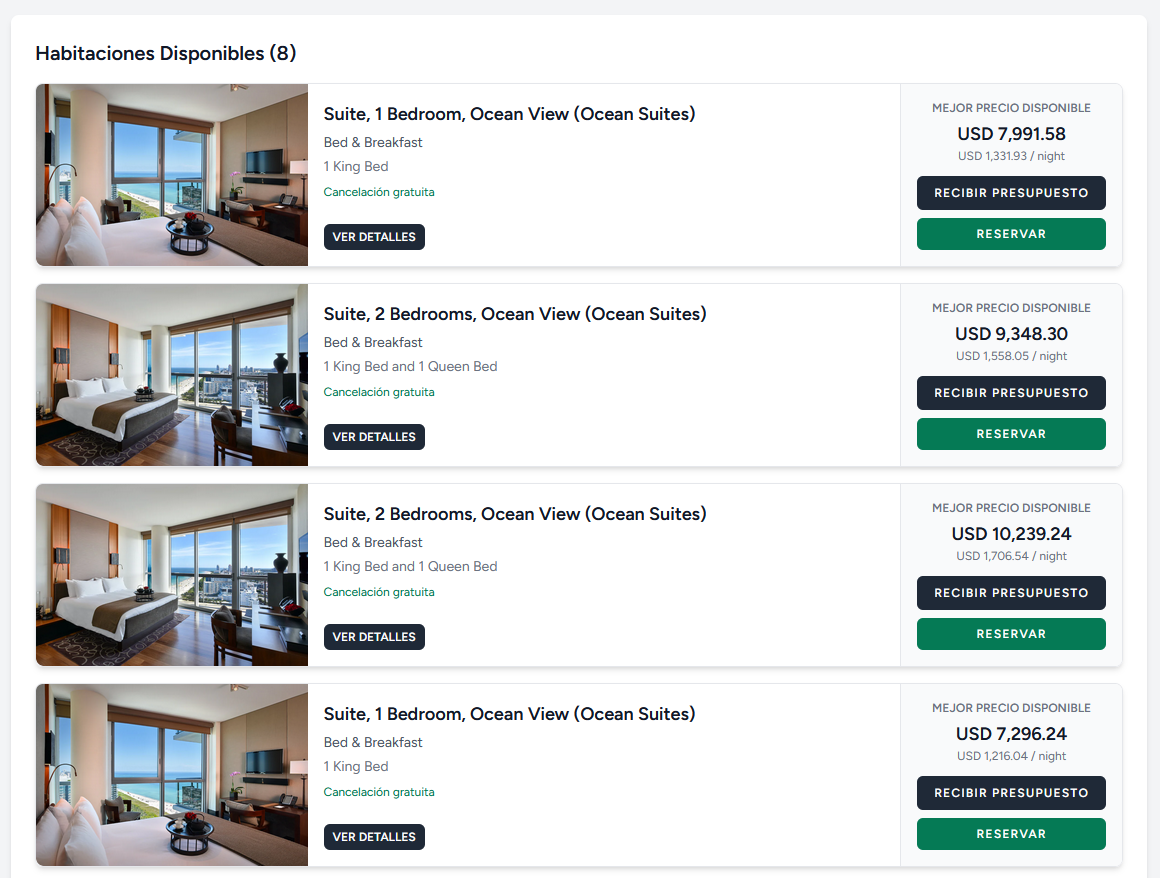Open VER DETALLES for the USD 9,348.30 listing
1160x878 pixels.
(x=374, y=437)
